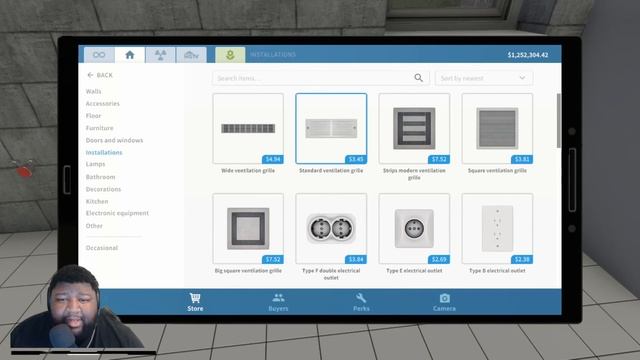Select the Floor category
640x360 pixels.
(93, 116)
